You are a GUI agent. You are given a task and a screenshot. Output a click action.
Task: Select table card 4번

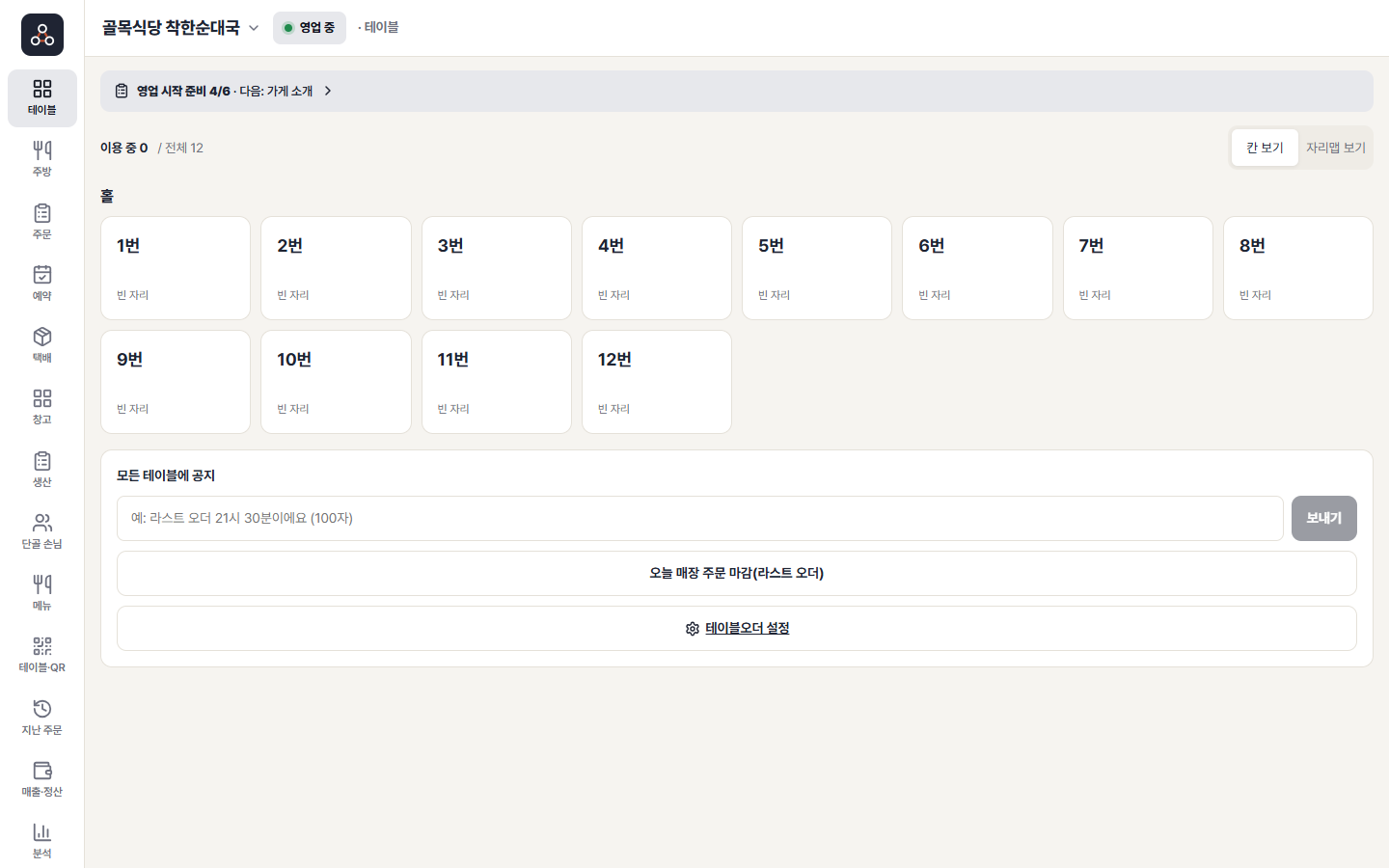click(x=657, y=268)
